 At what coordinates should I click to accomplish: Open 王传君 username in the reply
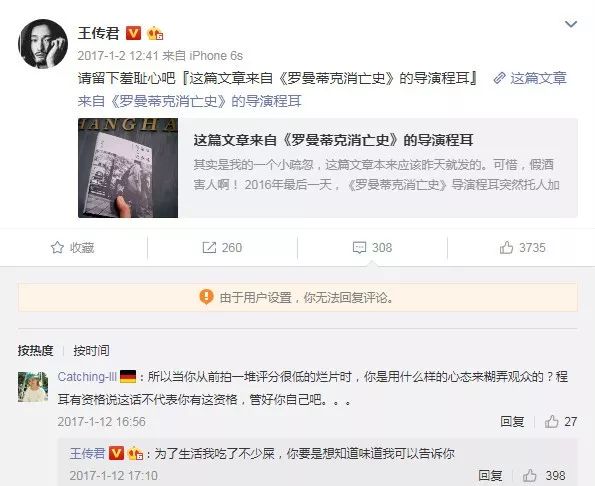[87, 453]
